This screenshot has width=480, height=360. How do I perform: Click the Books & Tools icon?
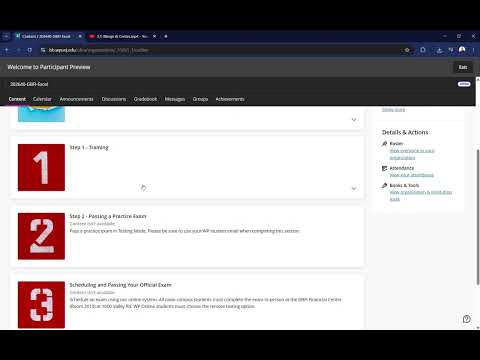click(384, 185)
